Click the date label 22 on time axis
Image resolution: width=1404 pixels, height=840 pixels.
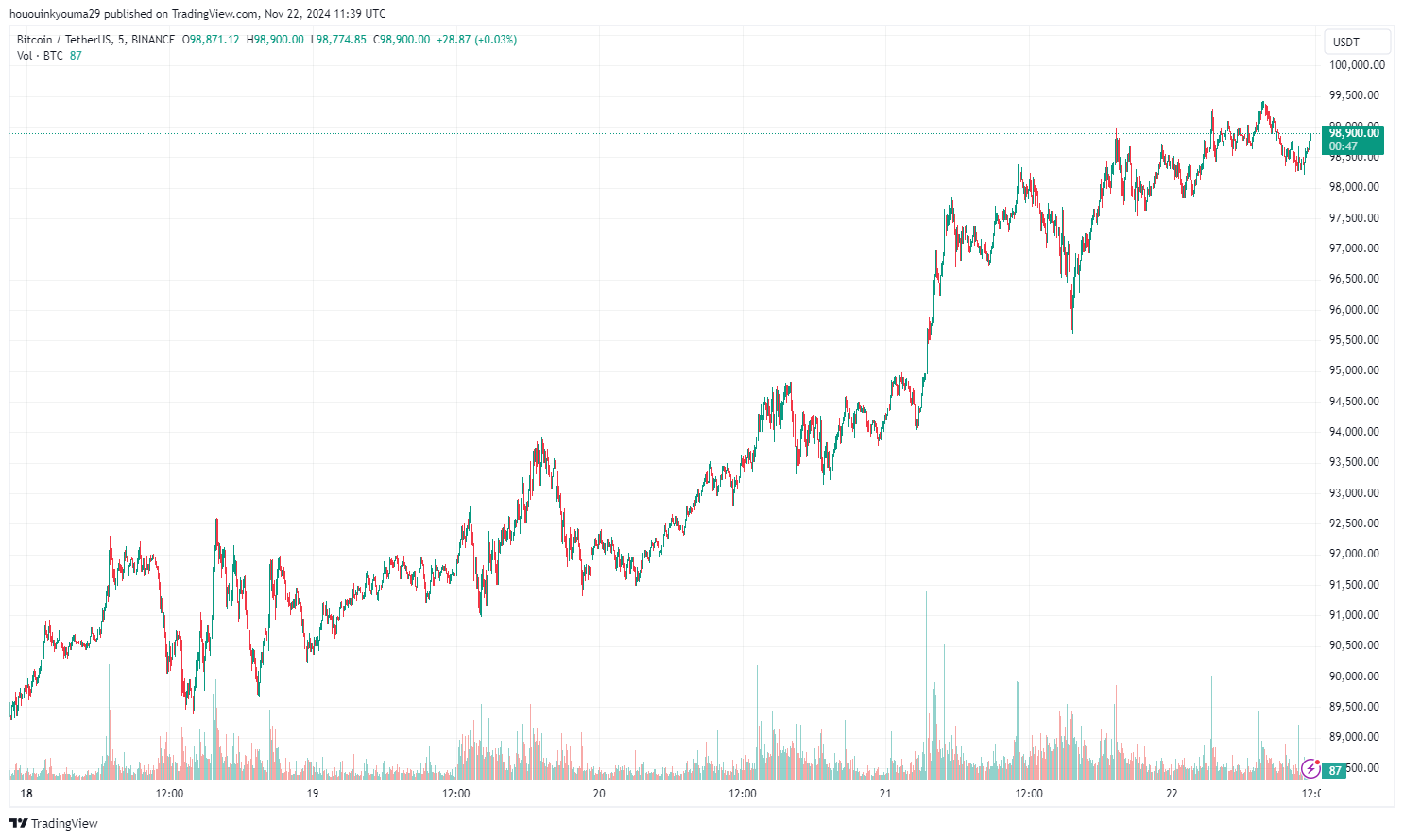pos(1172,794)
